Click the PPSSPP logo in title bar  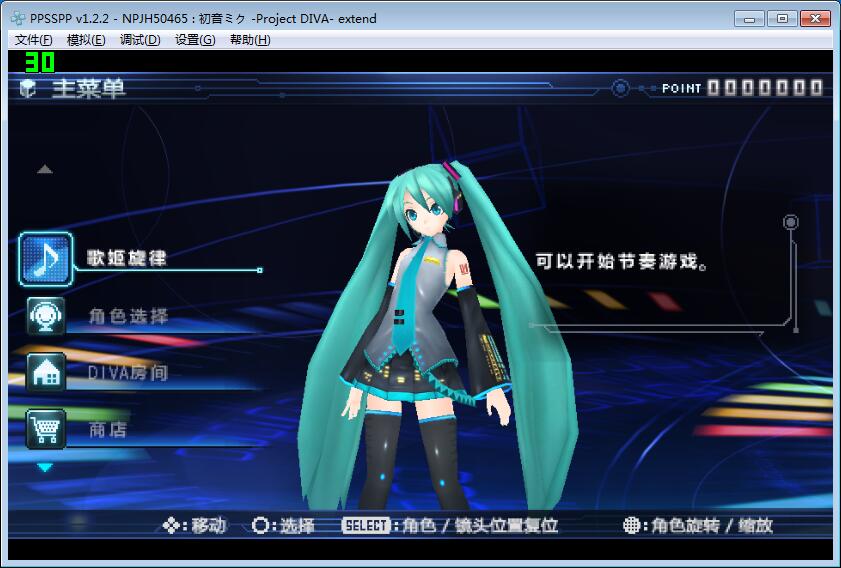(17, 18)
